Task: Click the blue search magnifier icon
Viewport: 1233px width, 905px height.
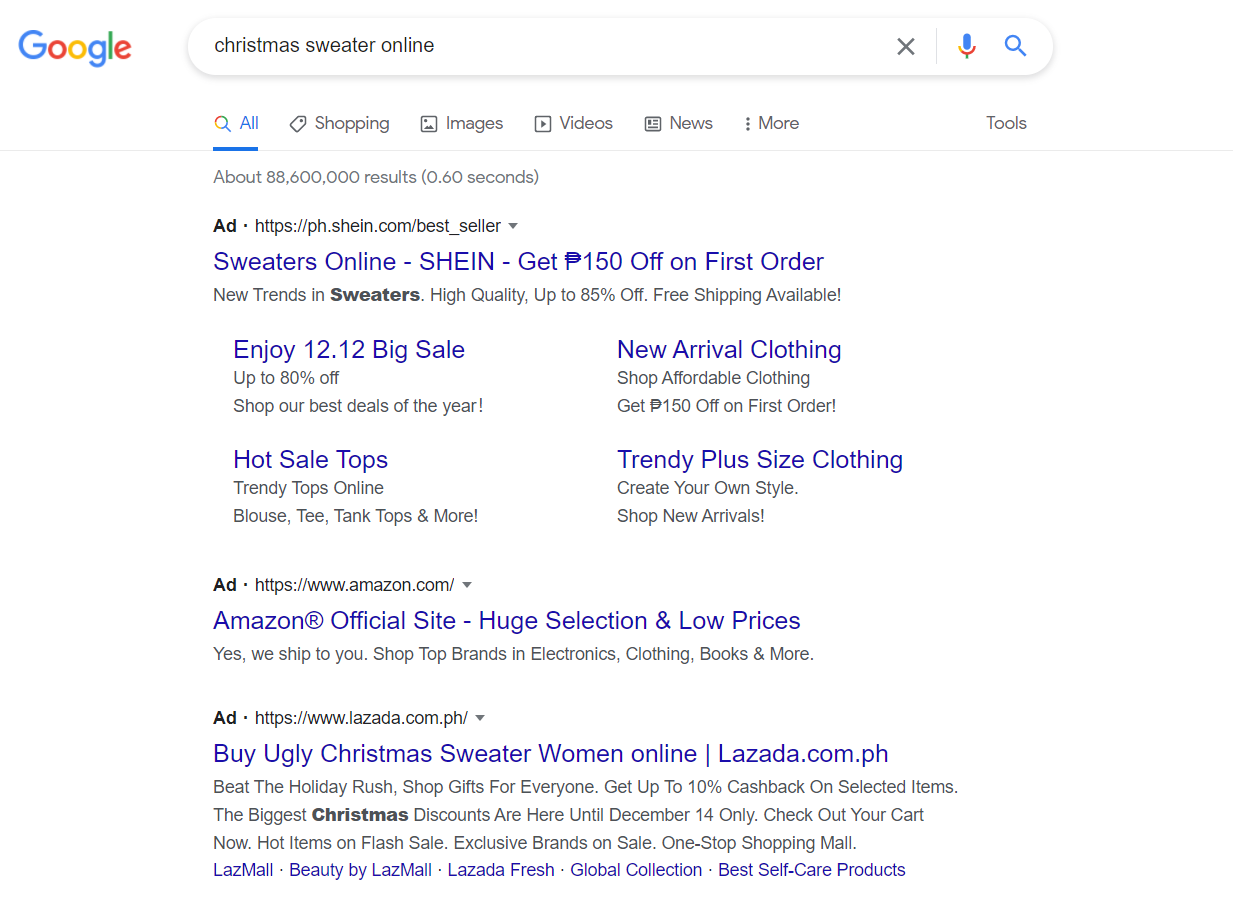Action: [1015, 46]
